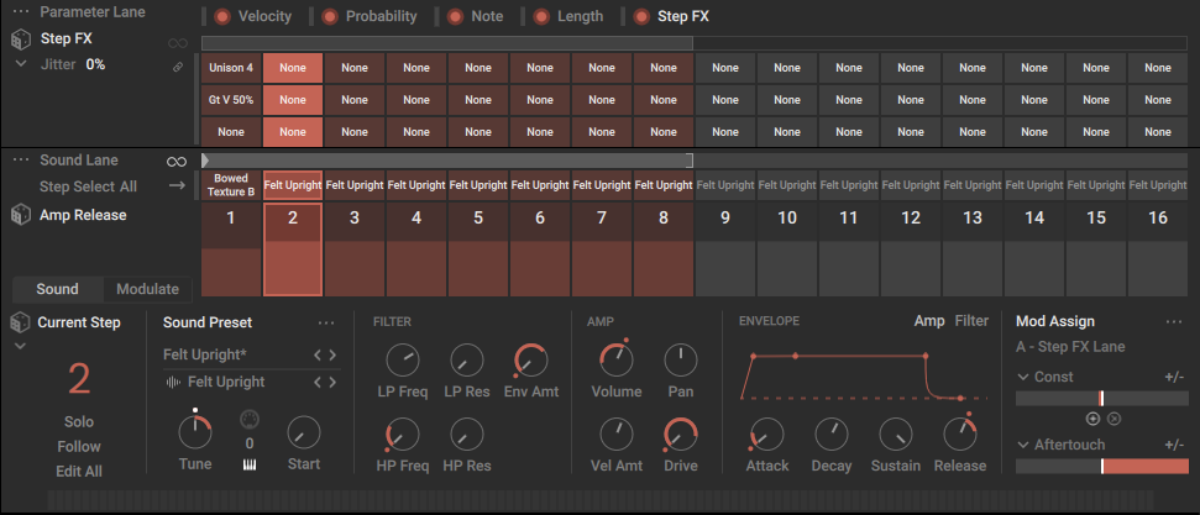Open the Parameter Lane three-dot menu
Screen dimensions: 1200x515
(x=21, y=12)
